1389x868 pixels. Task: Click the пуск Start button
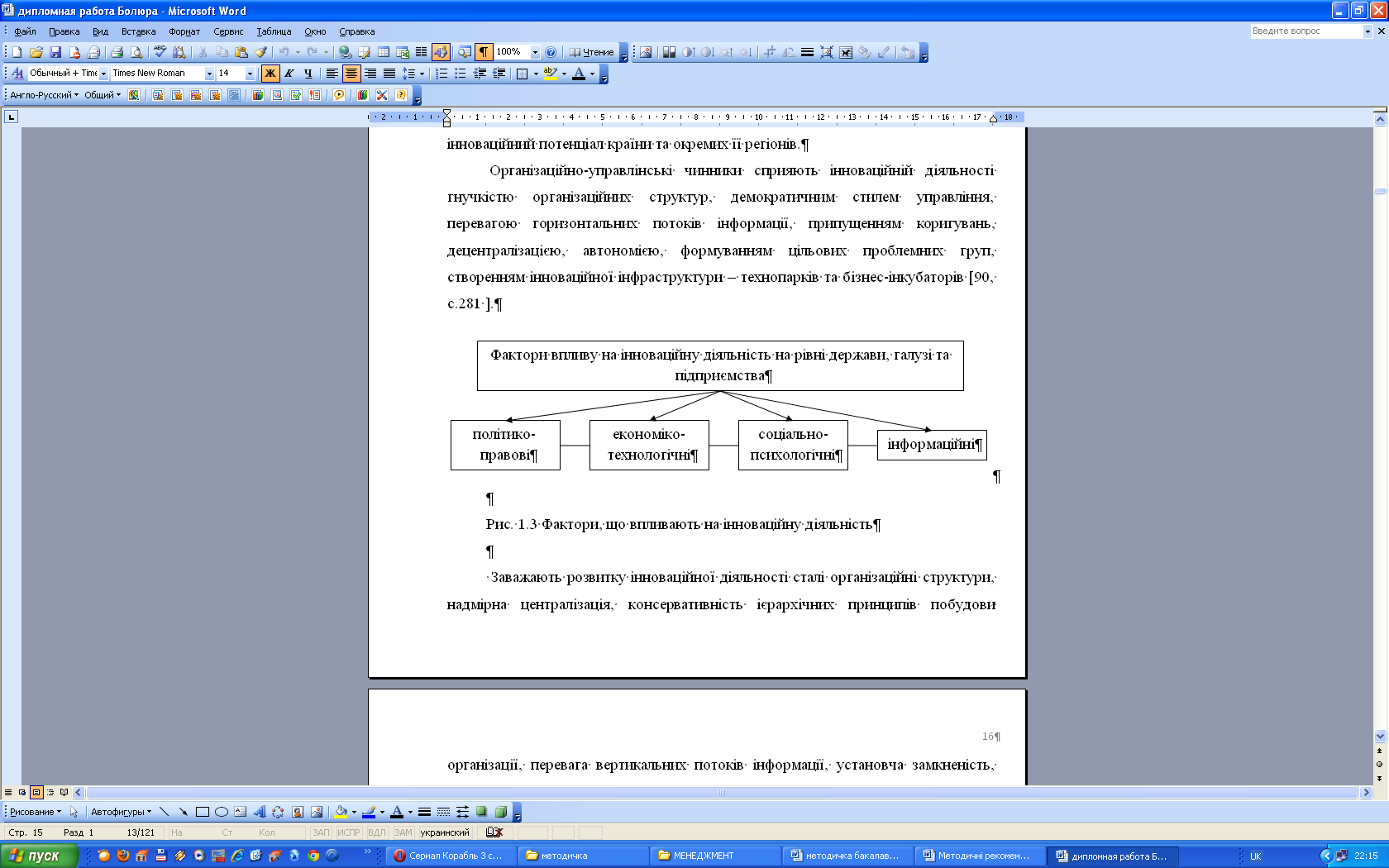point(39,856)
